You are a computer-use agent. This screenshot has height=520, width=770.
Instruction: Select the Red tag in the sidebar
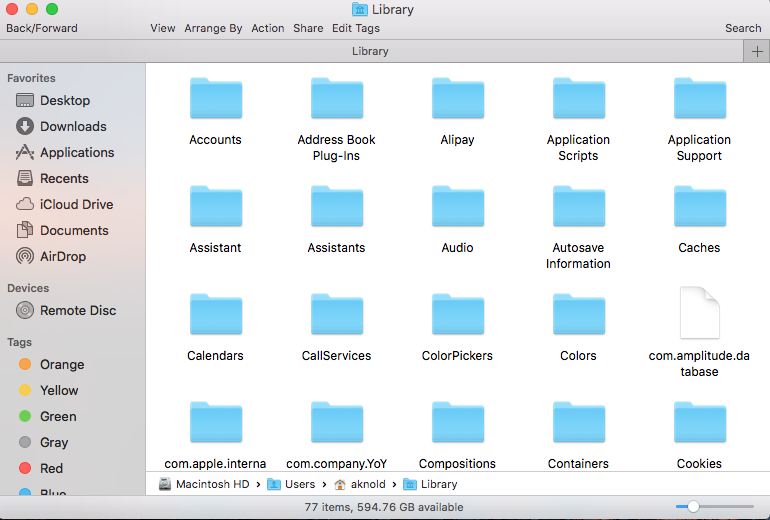tap(51, 468)
